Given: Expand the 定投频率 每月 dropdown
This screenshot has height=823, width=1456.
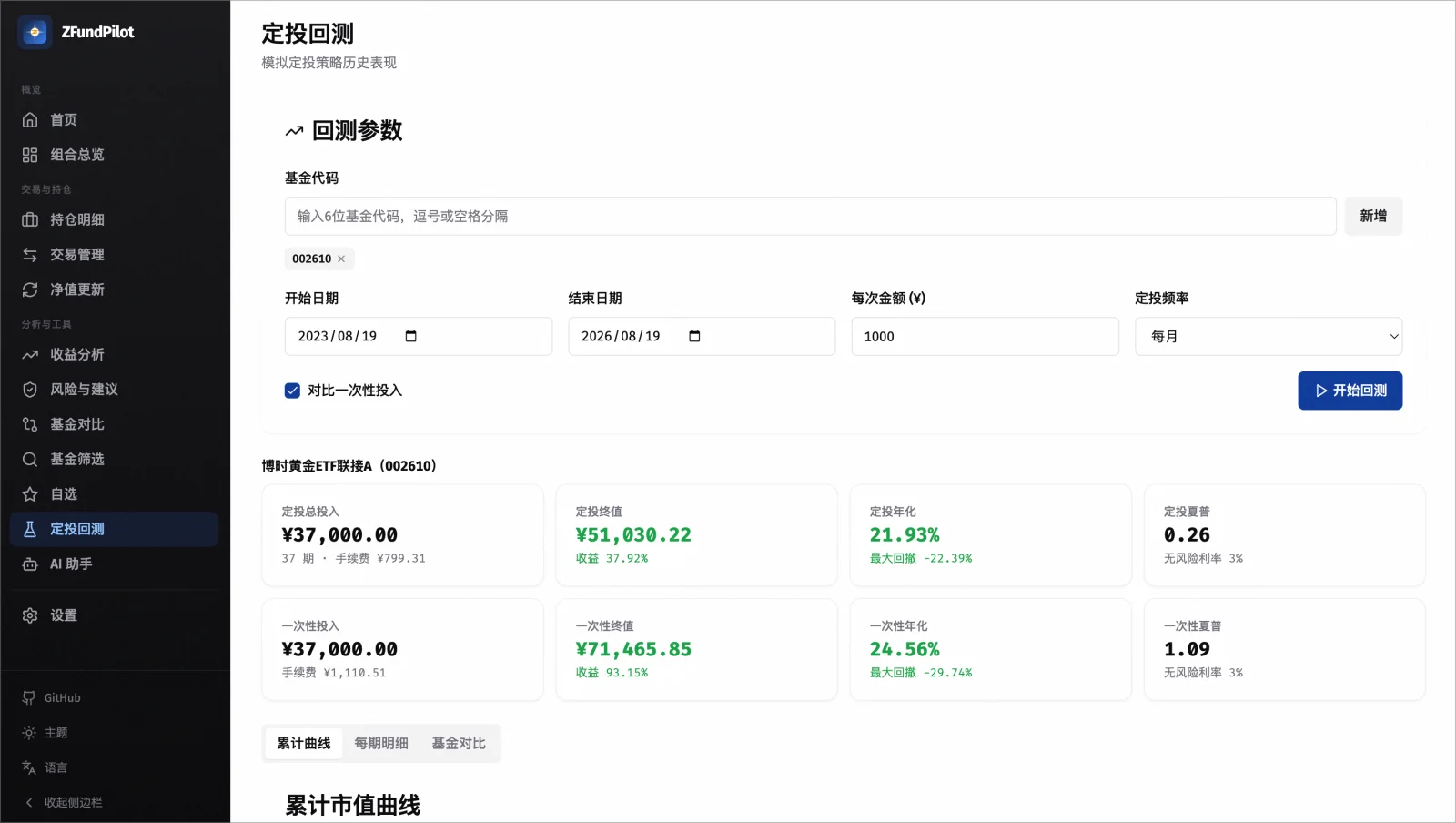Looking at the screenshot, I should (1269, 337).
